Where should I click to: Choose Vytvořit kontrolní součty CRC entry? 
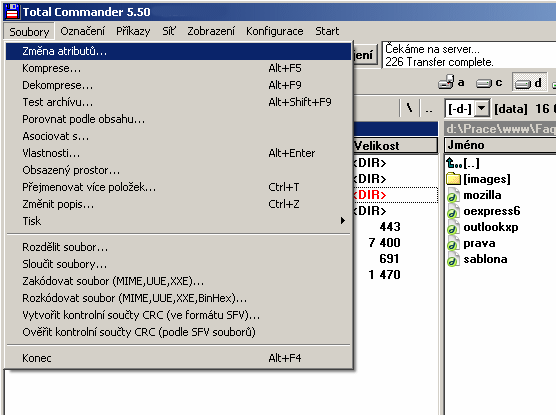coord(178,315)
